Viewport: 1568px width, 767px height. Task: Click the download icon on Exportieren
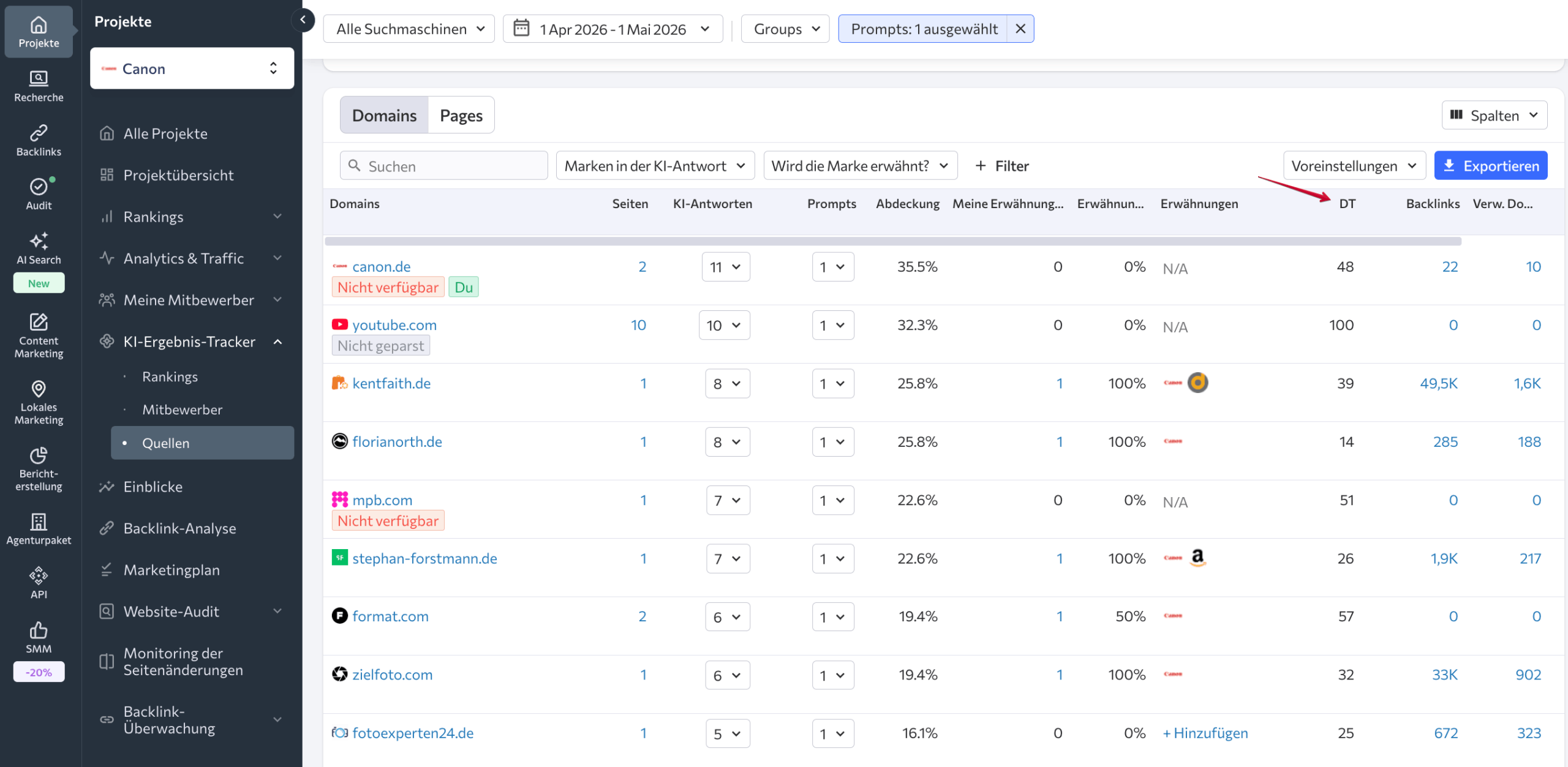[1449, 165]
